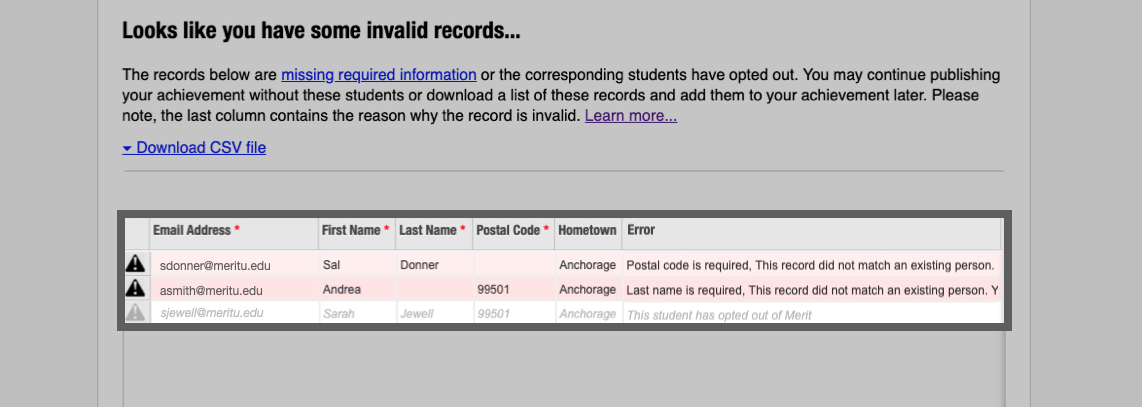Select the sdonner@meritu.edu email cell
Image resolution: width=1142 pixels, height=407 pixels.
215,266
